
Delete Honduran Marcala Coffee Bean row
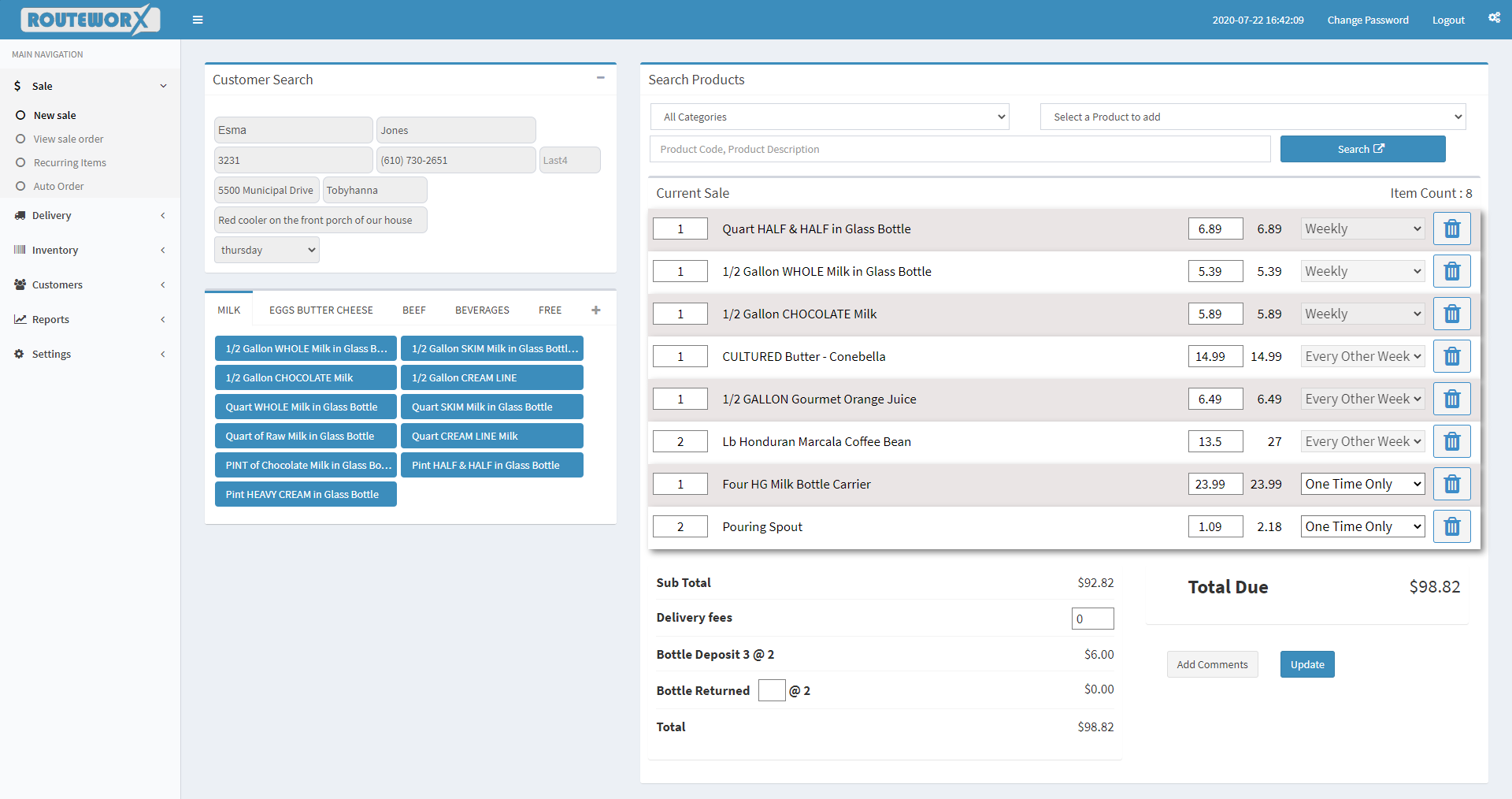tap(1452, 442)
